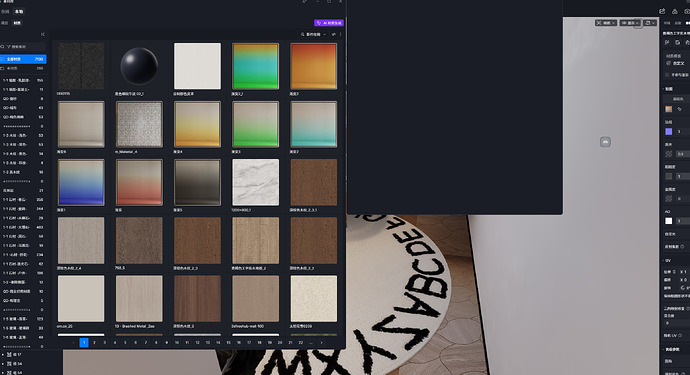
Task: Open the purple normal map swatch
Action: (x=669, y=132)
